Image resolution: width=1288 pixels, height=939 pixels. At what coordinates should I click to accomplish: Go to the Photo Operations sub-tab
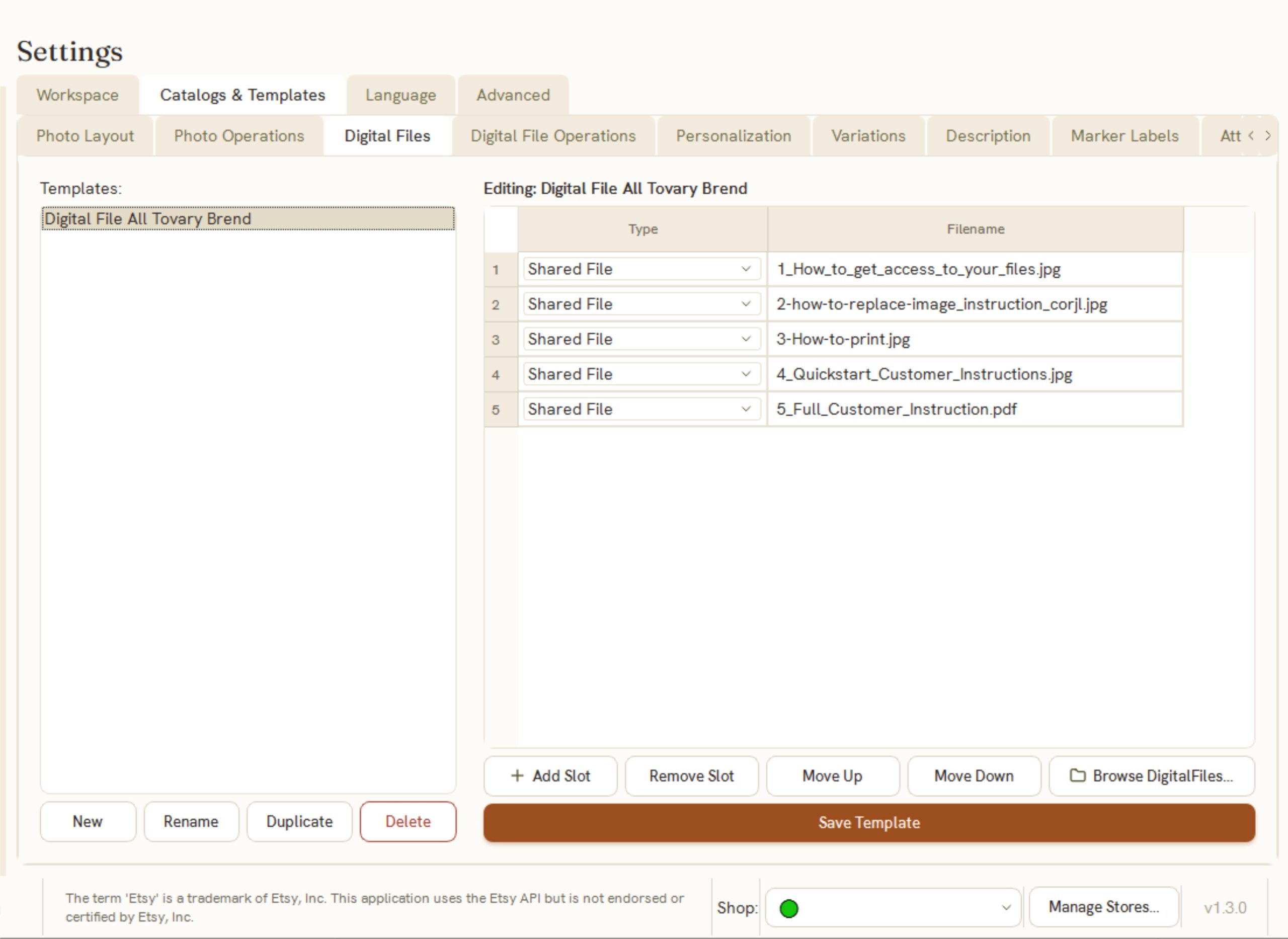239,136
